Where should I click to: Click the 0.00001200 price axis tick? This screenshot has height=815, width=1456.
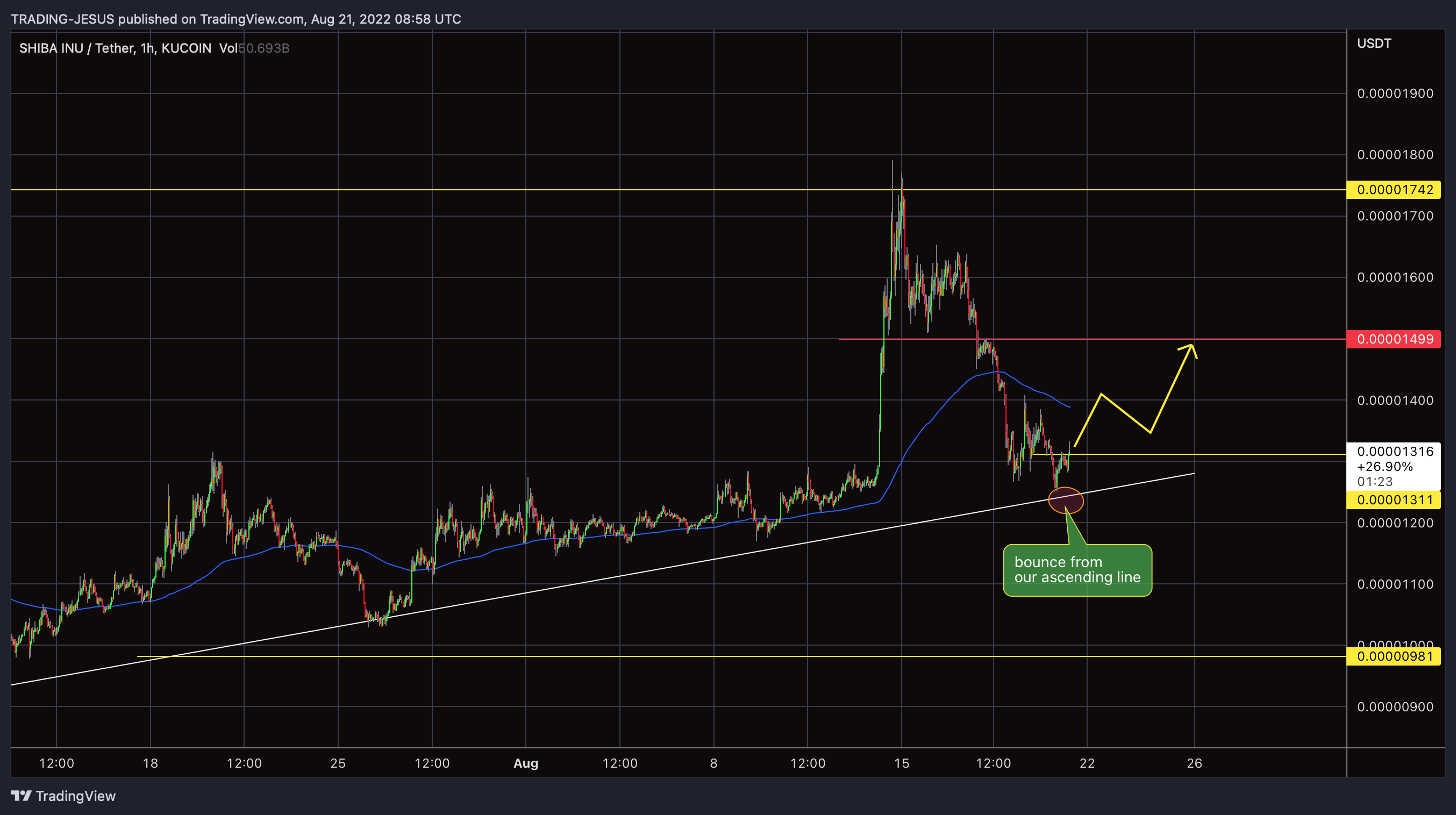pyautogui.click(x=1395, y=523)
